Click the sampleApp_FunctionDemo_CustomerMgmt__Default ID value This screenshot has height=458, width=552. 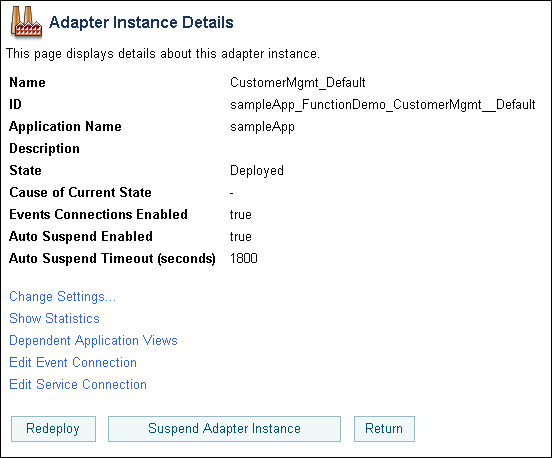(383, 105)
